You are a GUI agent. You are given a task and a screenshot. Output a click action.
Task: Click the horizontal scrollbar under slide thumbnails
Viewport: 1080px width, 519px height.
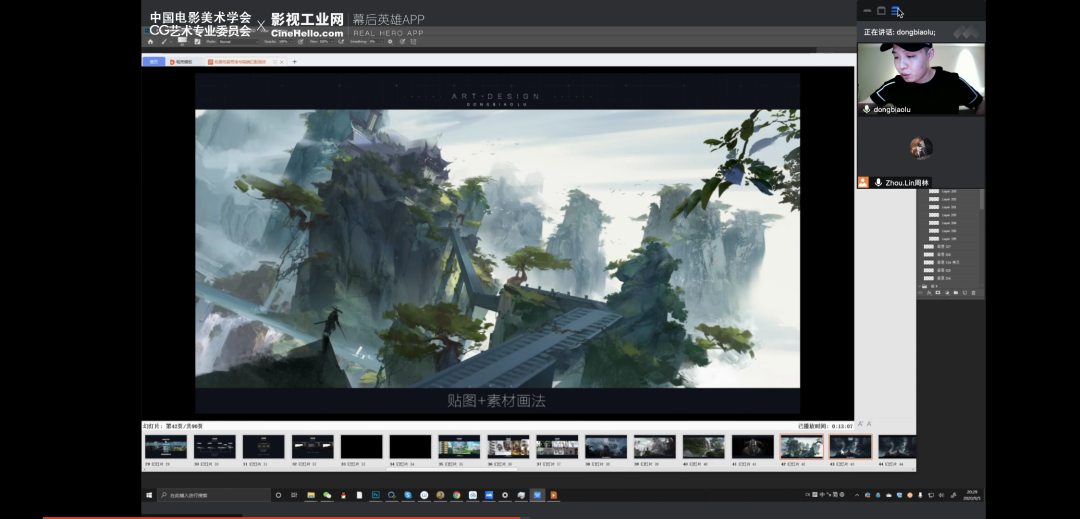point(451,469)
